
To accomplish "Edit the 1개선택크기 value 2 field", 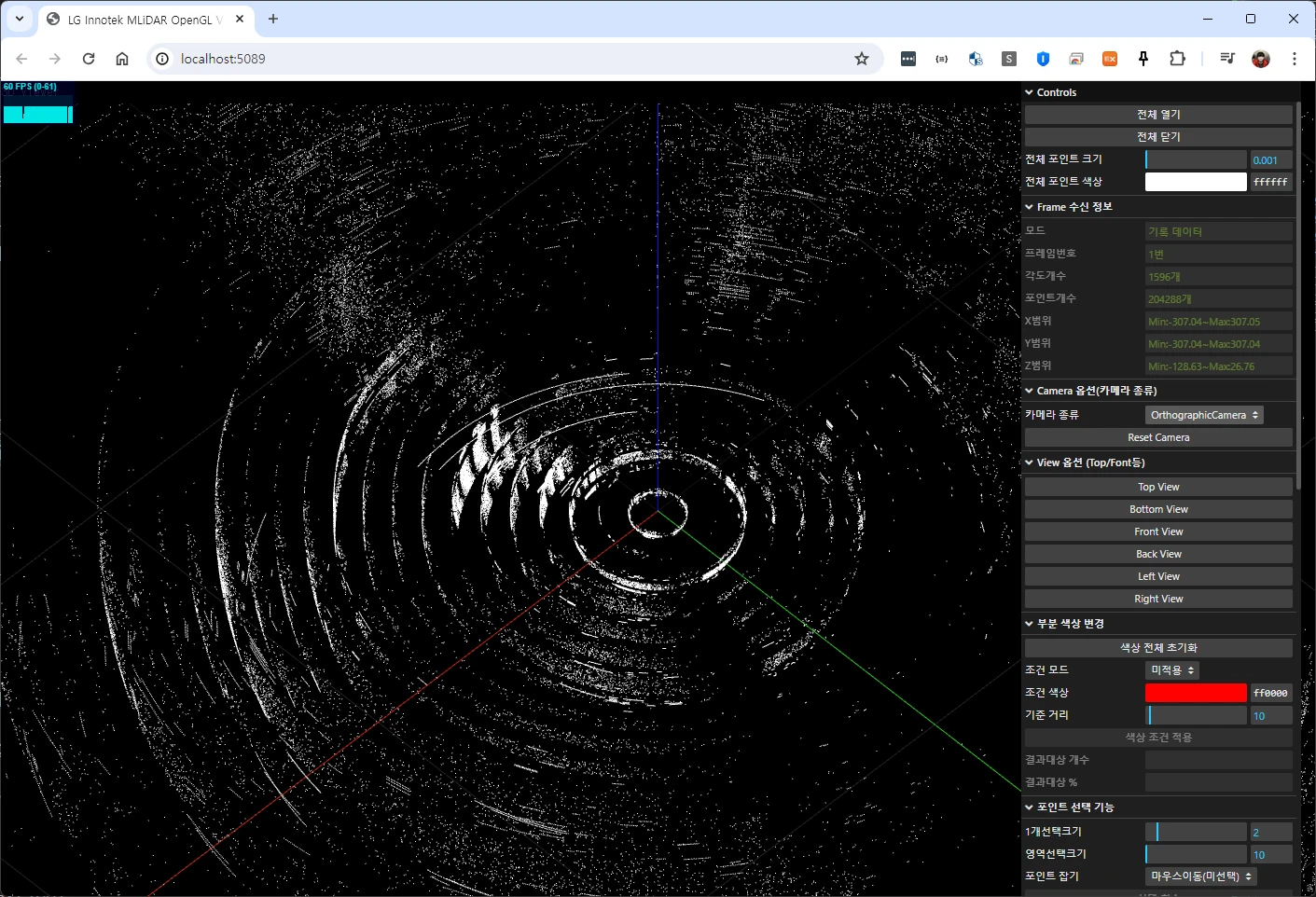I will (1271, 832).
